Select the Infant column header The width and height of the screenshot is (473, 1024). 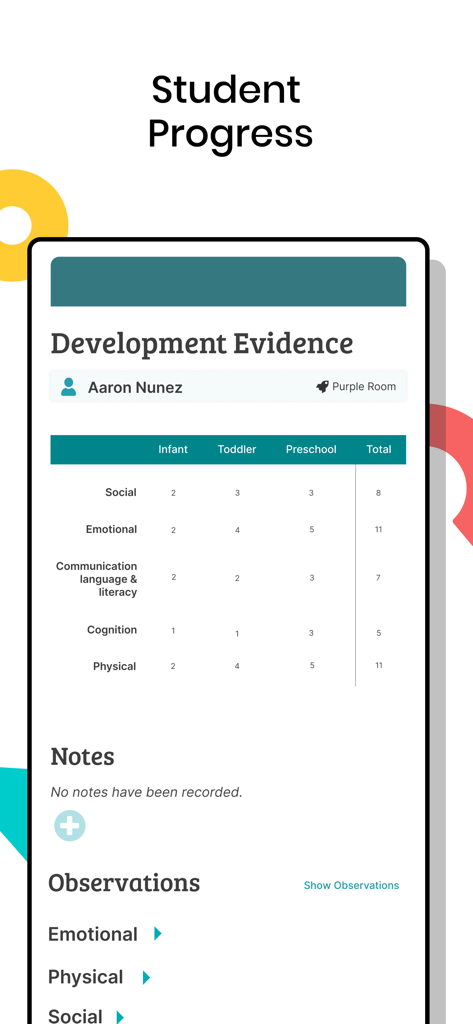point(173,449)
